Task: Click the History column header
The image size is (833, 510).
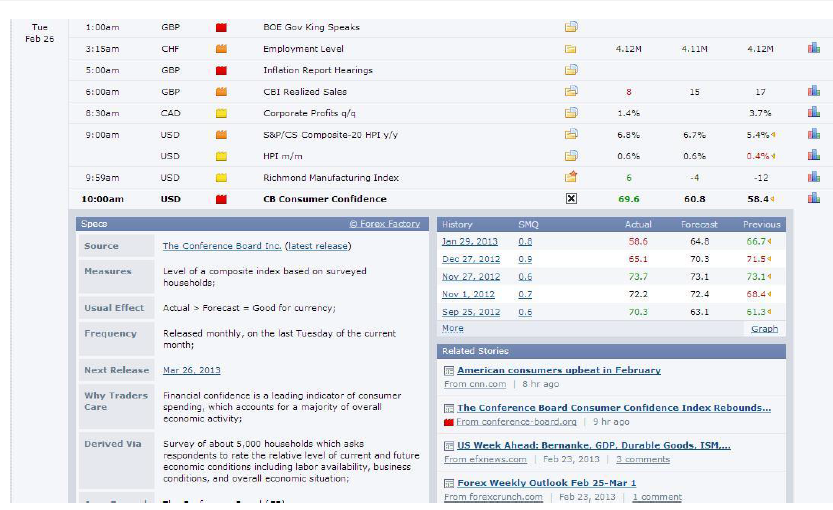Action: pos(457,225)
